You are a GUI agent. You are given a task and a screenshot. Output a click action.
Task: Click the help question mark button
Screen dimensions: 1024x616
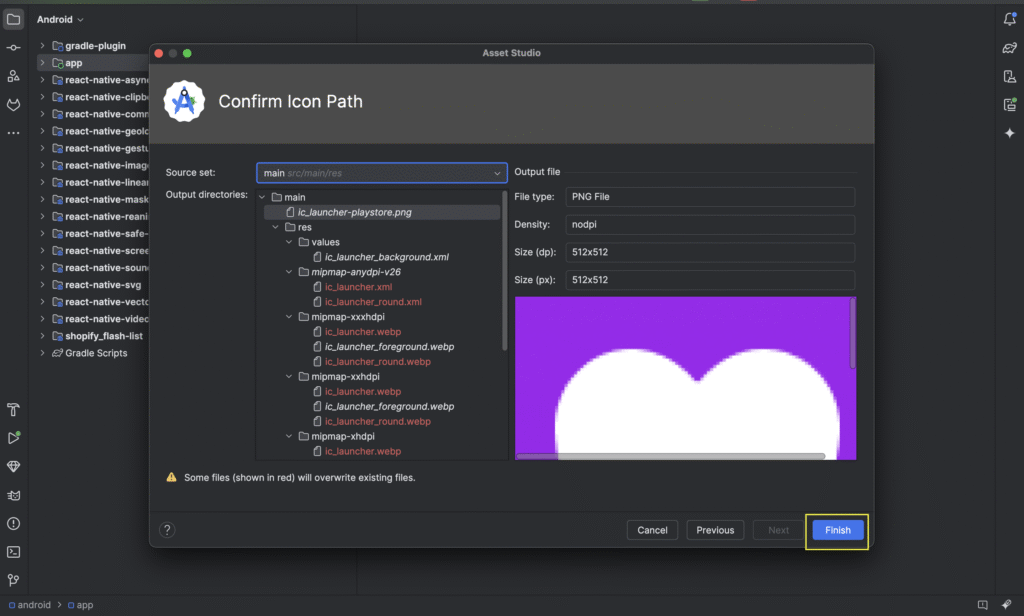click(x=167, y=530)
